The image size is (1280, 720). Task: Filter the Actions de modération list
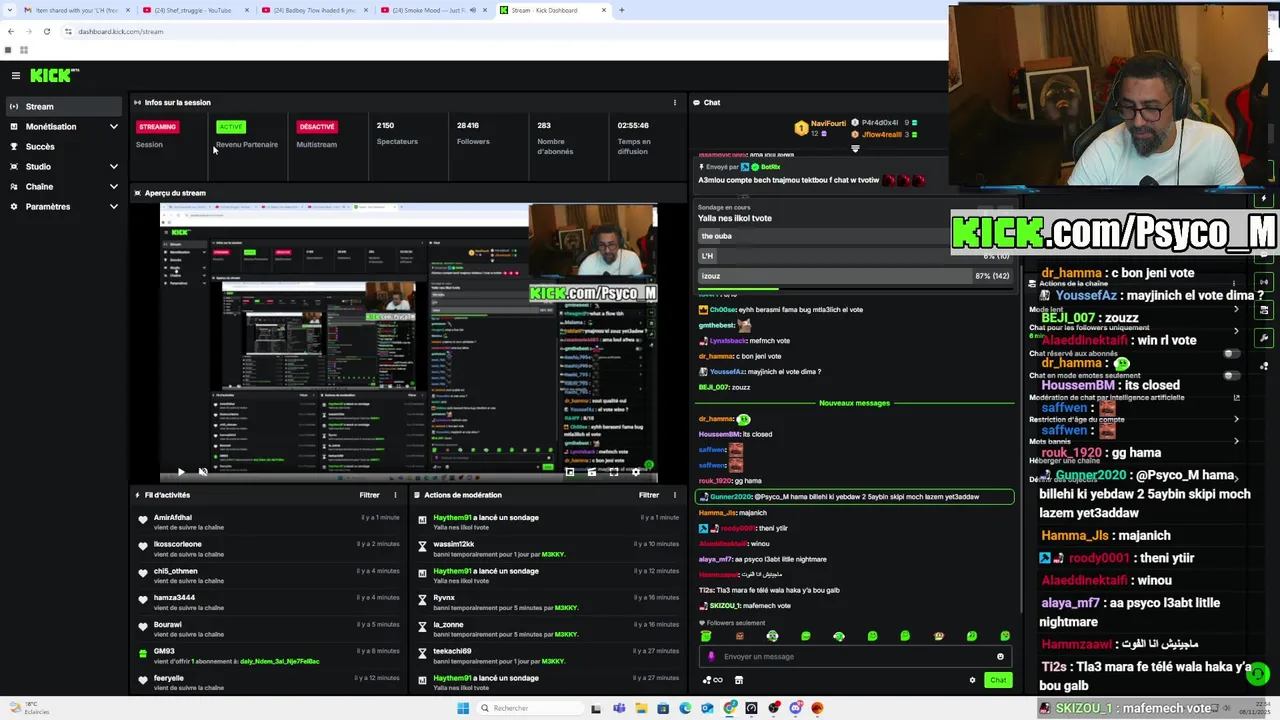[649, 495]
